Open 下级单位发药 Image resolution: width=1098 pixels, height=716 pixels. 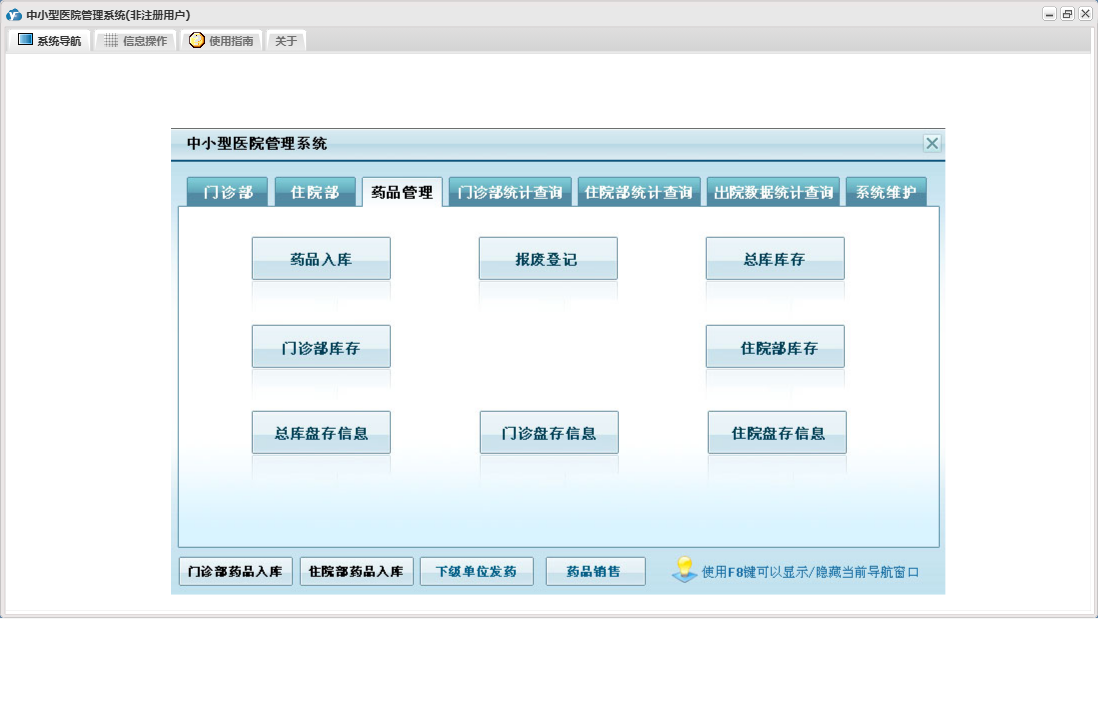pos(476,571)
